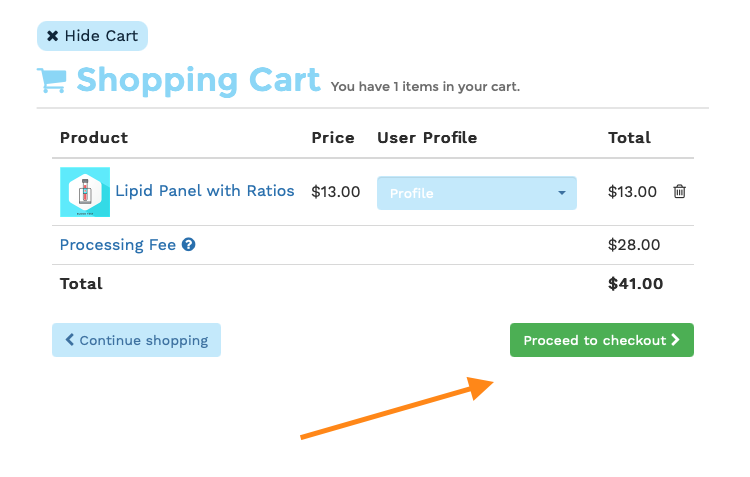The image size is (750, 477).
Task: Click the User Profile column header
Action: pos(427,138)
